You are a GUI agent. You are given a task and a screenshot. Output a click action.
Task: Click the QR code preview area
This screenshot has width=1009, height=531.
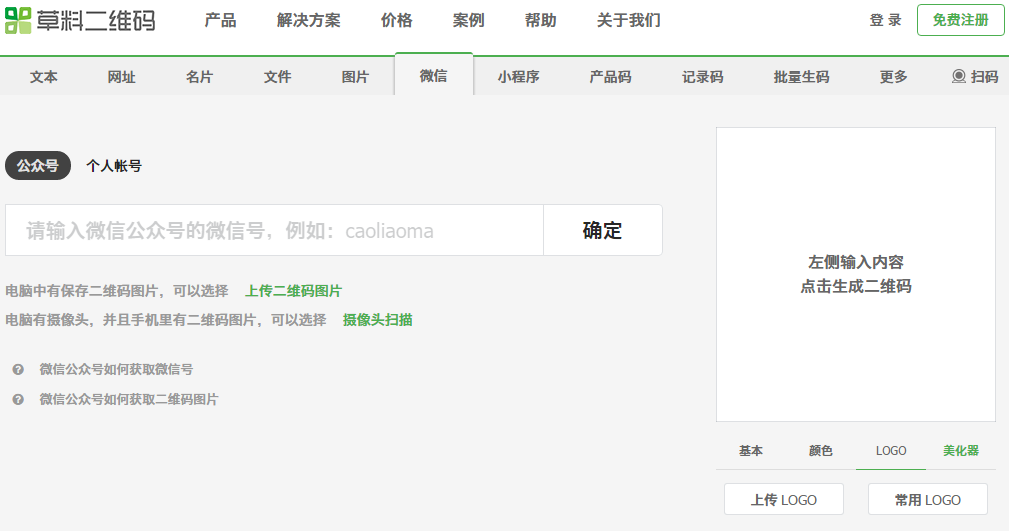click(856, 275)
